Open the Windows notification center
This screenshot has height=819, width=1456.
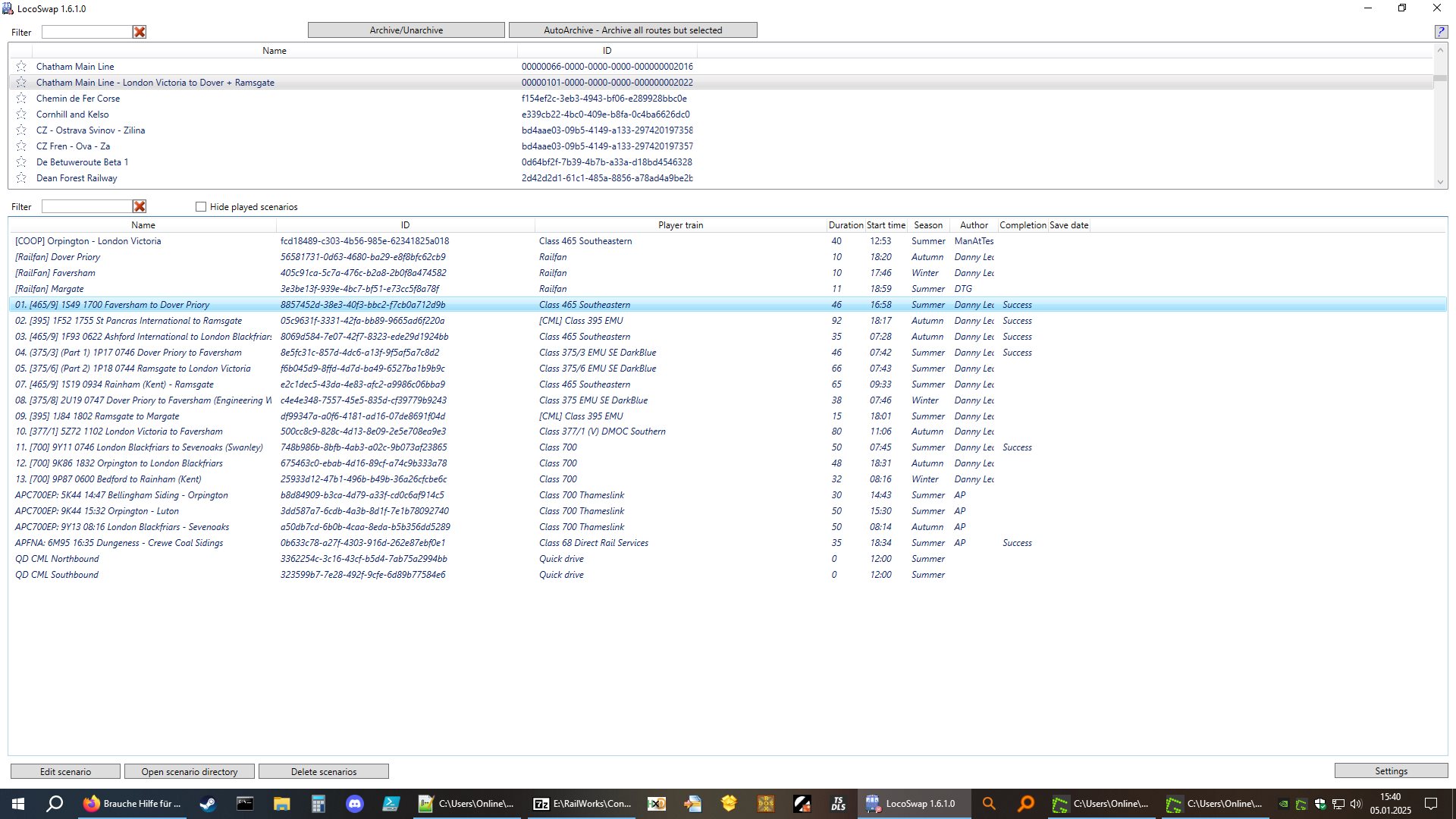click(x=1431, y=804)
